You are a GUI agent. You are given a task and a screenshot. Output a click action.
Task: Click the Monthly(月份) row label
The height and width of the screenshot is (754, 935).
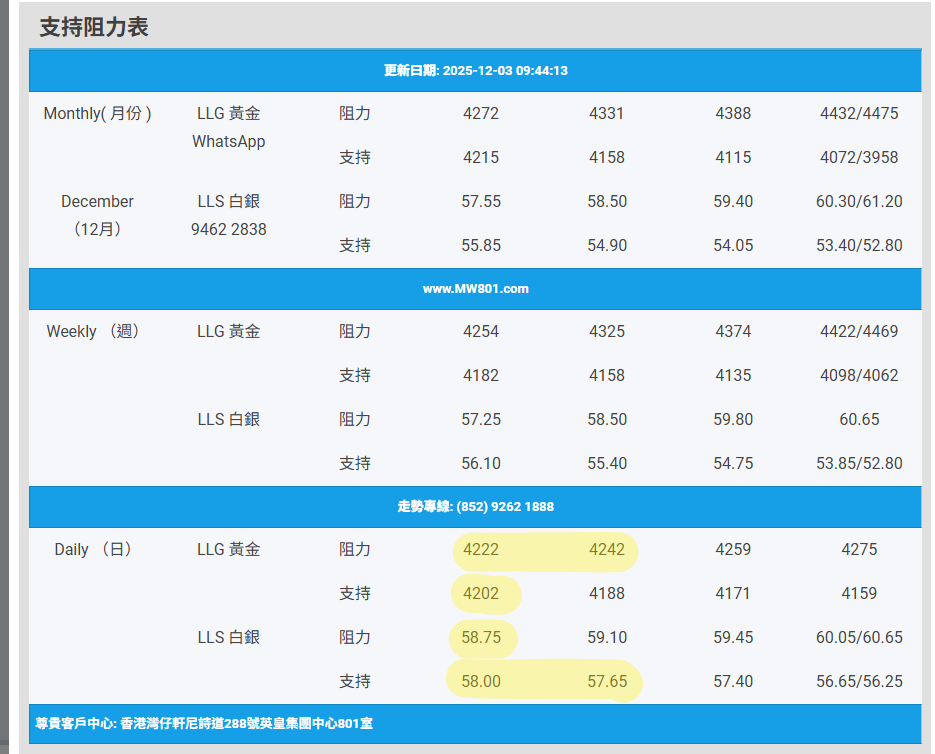point(97,114)
